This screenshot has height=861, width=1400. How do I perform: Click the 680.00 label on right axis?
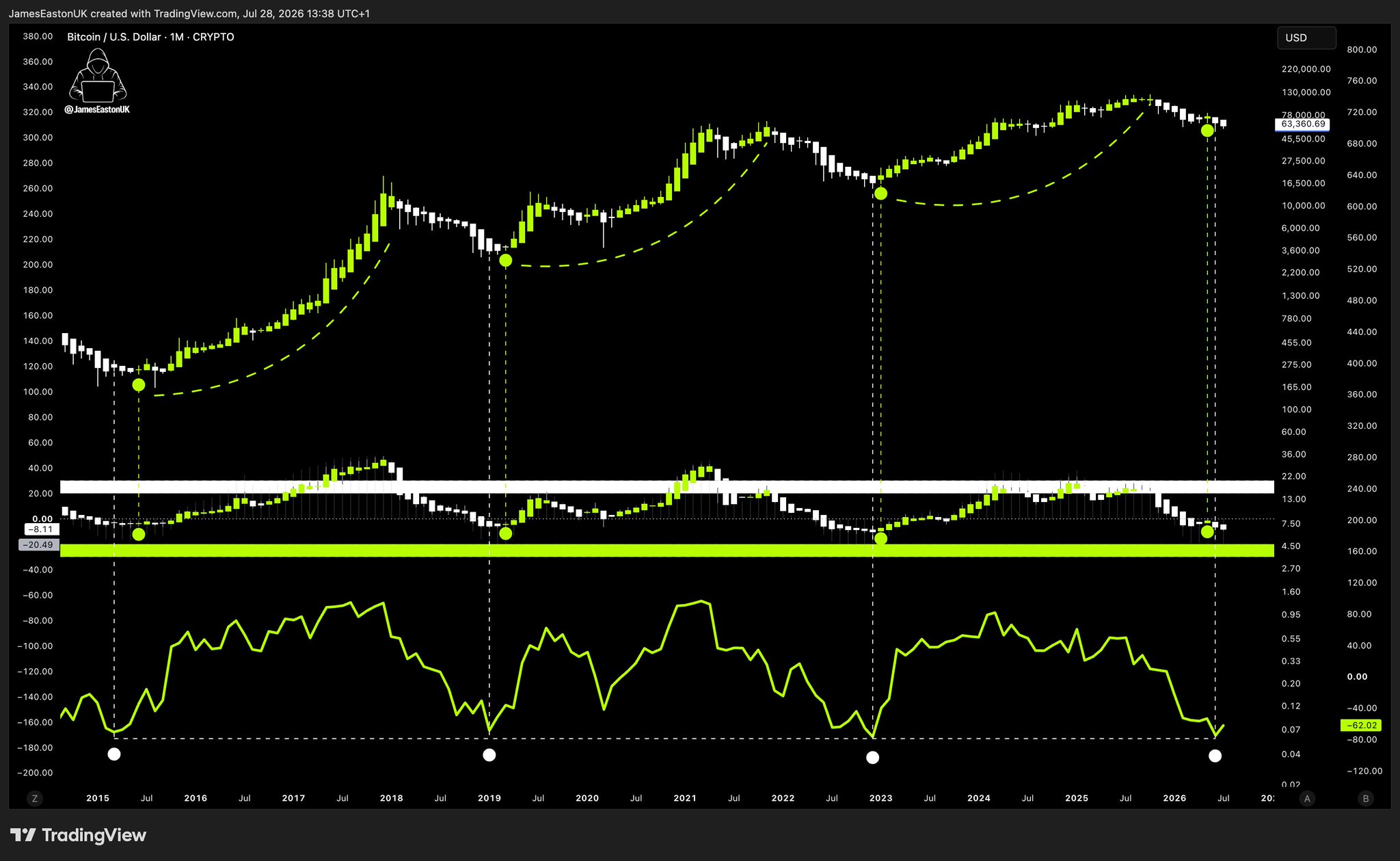click(1362, 144)
